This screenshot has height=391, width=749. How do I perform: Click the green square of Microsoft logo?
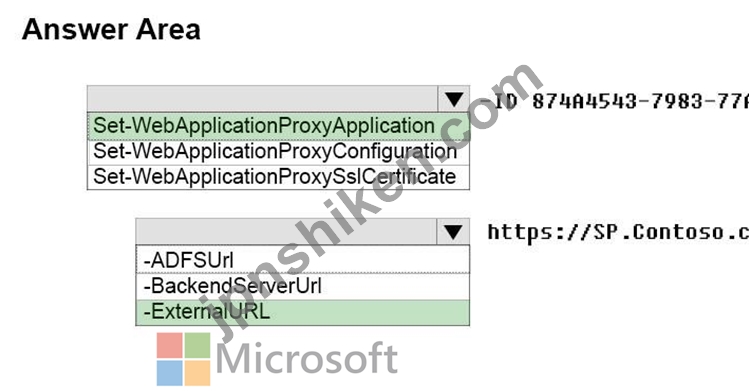tap(197, 345)
